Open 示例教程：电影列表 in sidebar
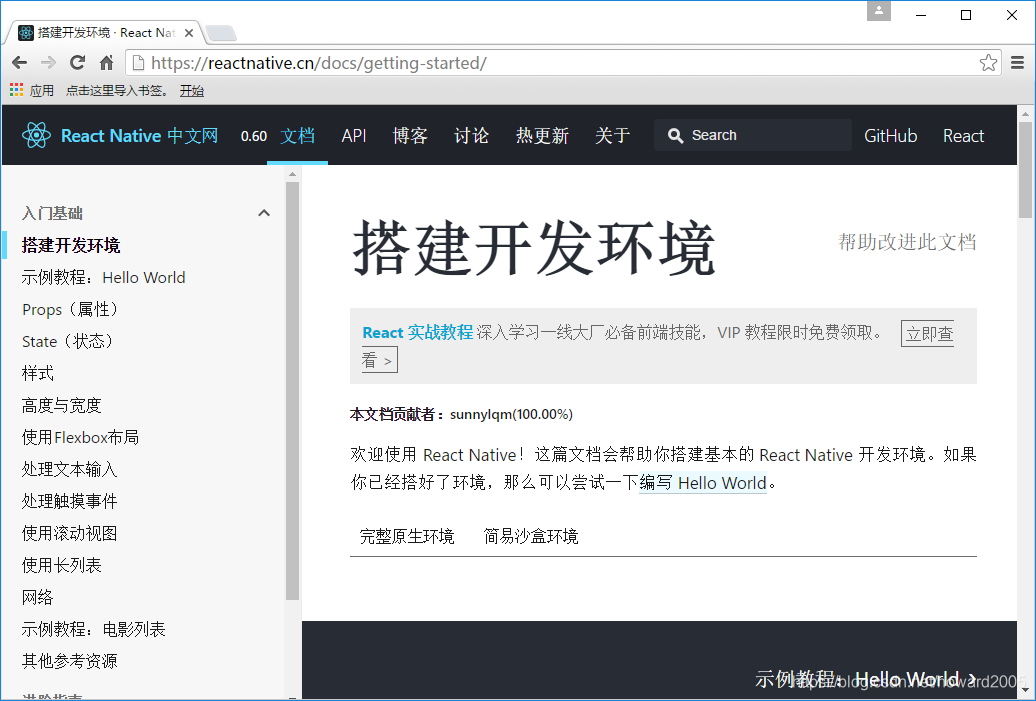The height and width of the screenshot is (701, 1036). pyautogui.click(x=93, y=629)
